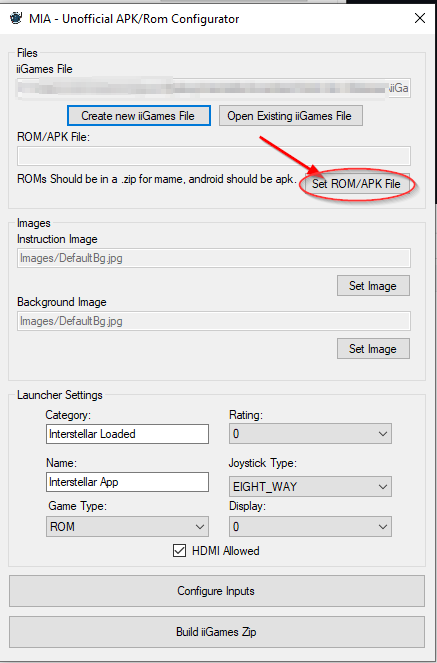Screen dimensions: 437x663
Task: Click the 'Rating:' label
Action: coord(246,415)
